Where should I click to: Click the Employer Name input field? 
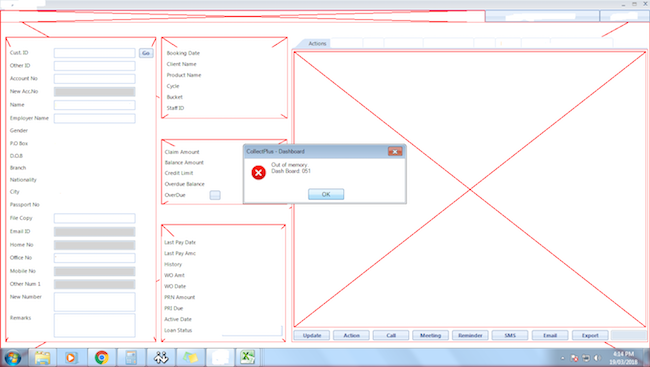coord(95,118)
